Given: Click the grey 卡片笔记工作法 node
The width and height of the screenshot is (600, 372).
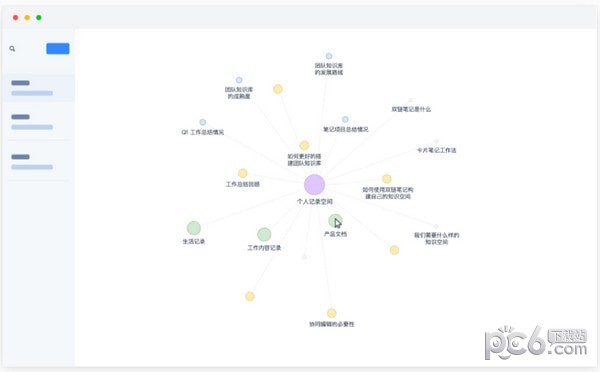Looking at the screenshot, I should point(436,141).
